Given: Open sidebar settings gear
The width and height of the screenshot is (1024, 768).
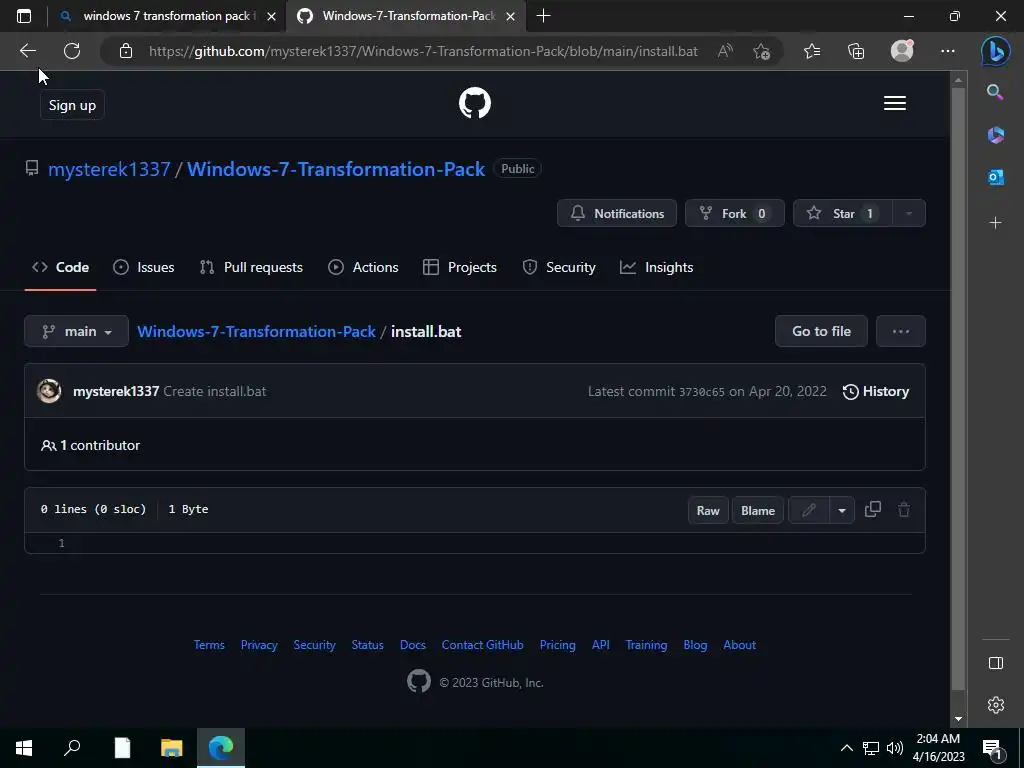Looking at the screenshot, I should [995, 705].
